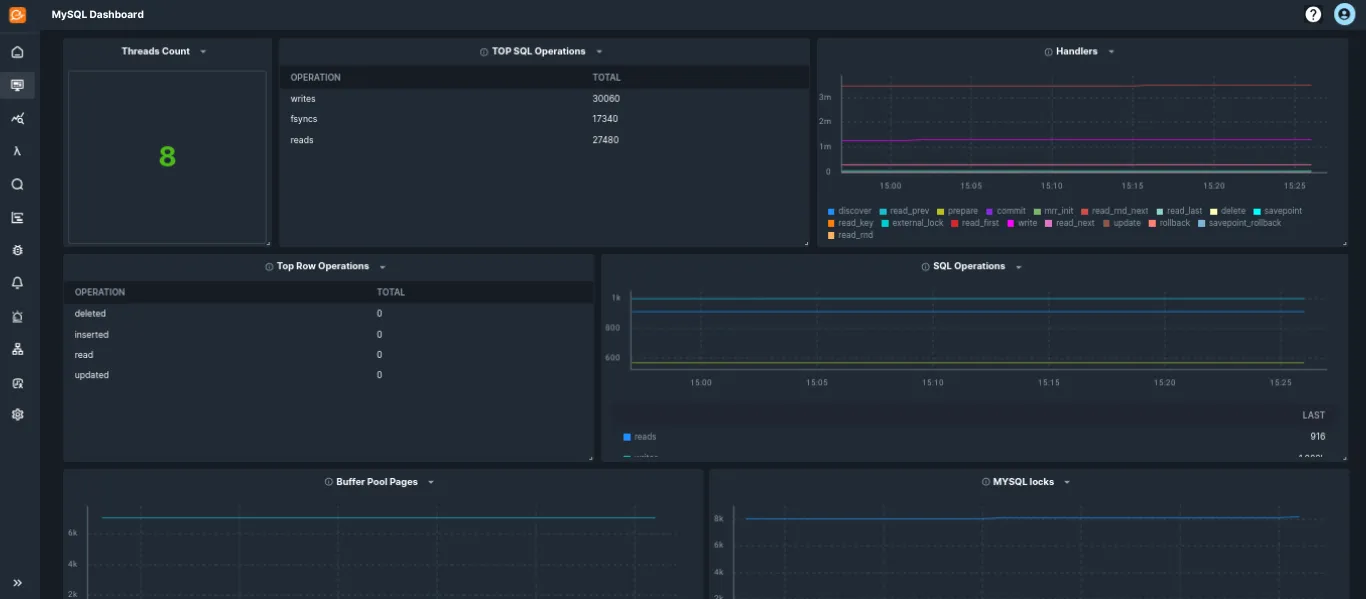Open the Buffer Pool Pages panel dropdown arrow
1366x599 pixels.
[x=431, y=482]
